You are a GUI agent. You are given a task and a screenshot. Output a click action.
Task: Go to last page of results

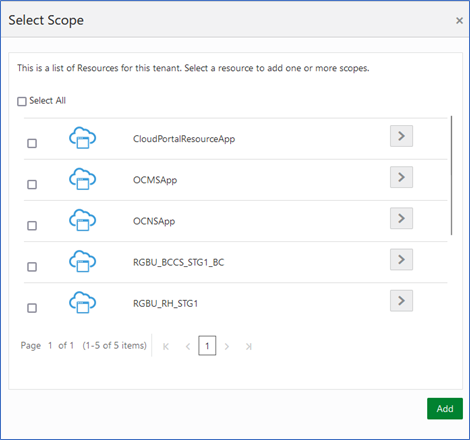pyautogui.click(x=249, y=347)
